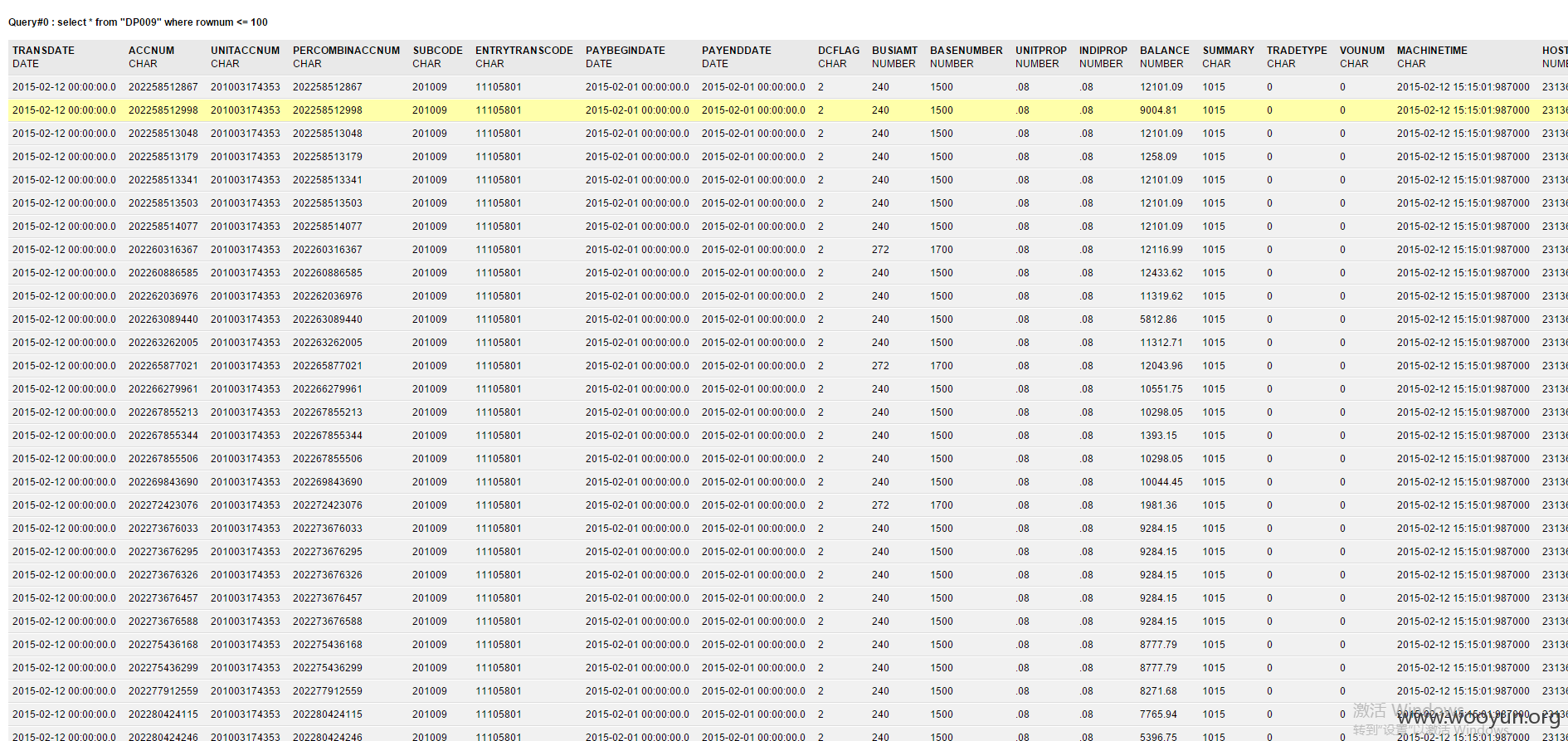Click balance value 12043.96

click(x=1161, y=366)
